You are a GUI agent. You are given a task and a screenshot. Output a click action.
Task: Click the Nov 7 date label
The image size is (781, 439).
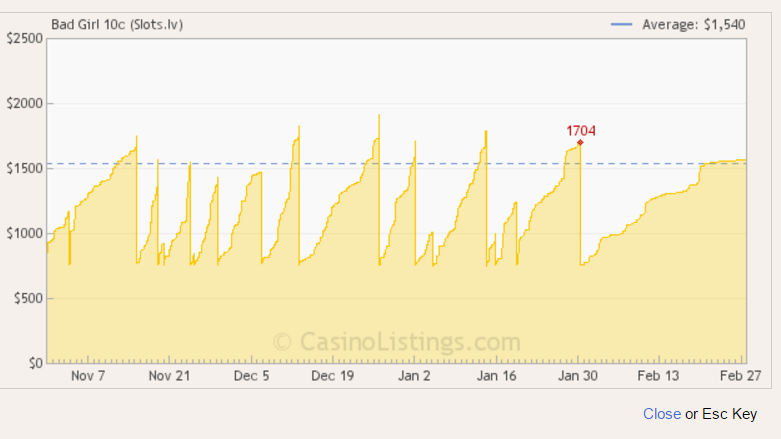(88, 376)
